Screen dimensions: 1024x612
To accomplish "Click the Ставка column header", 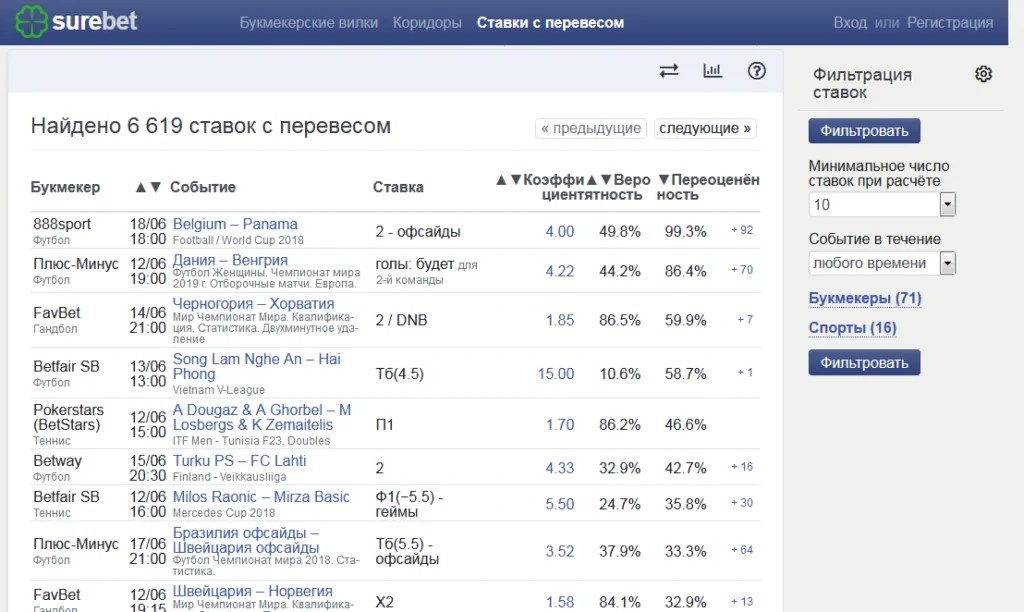I will click(x=398, y=187).
